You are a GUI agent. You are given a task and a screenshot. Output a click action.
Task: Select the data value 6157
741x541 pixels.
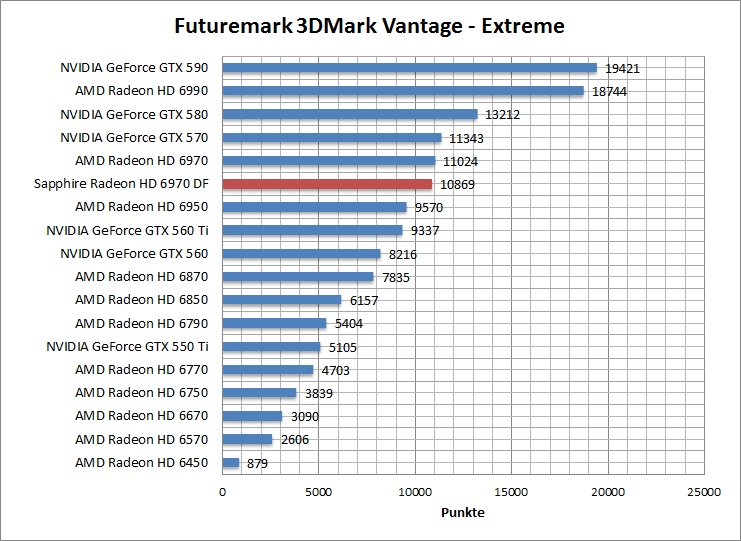click(x=364, y=301)
